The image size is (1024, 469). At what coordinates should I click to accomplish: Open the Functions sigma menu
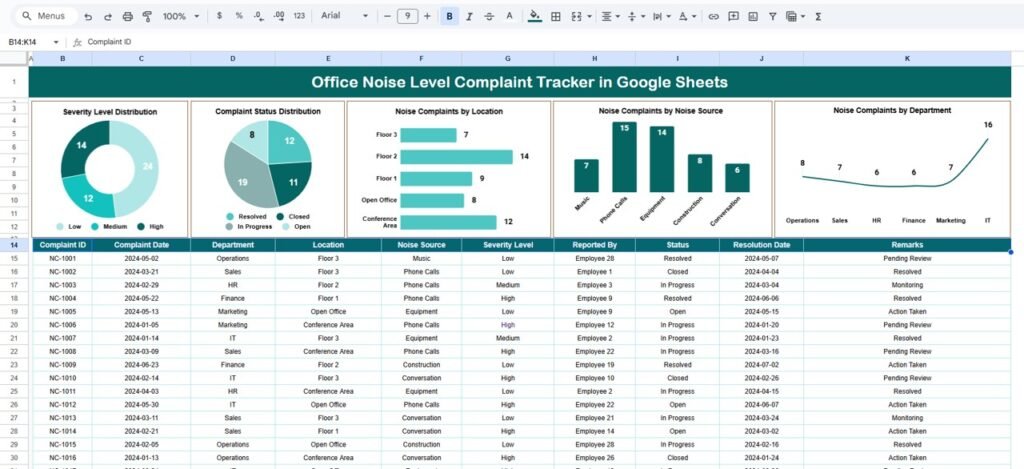pos(818,16)
